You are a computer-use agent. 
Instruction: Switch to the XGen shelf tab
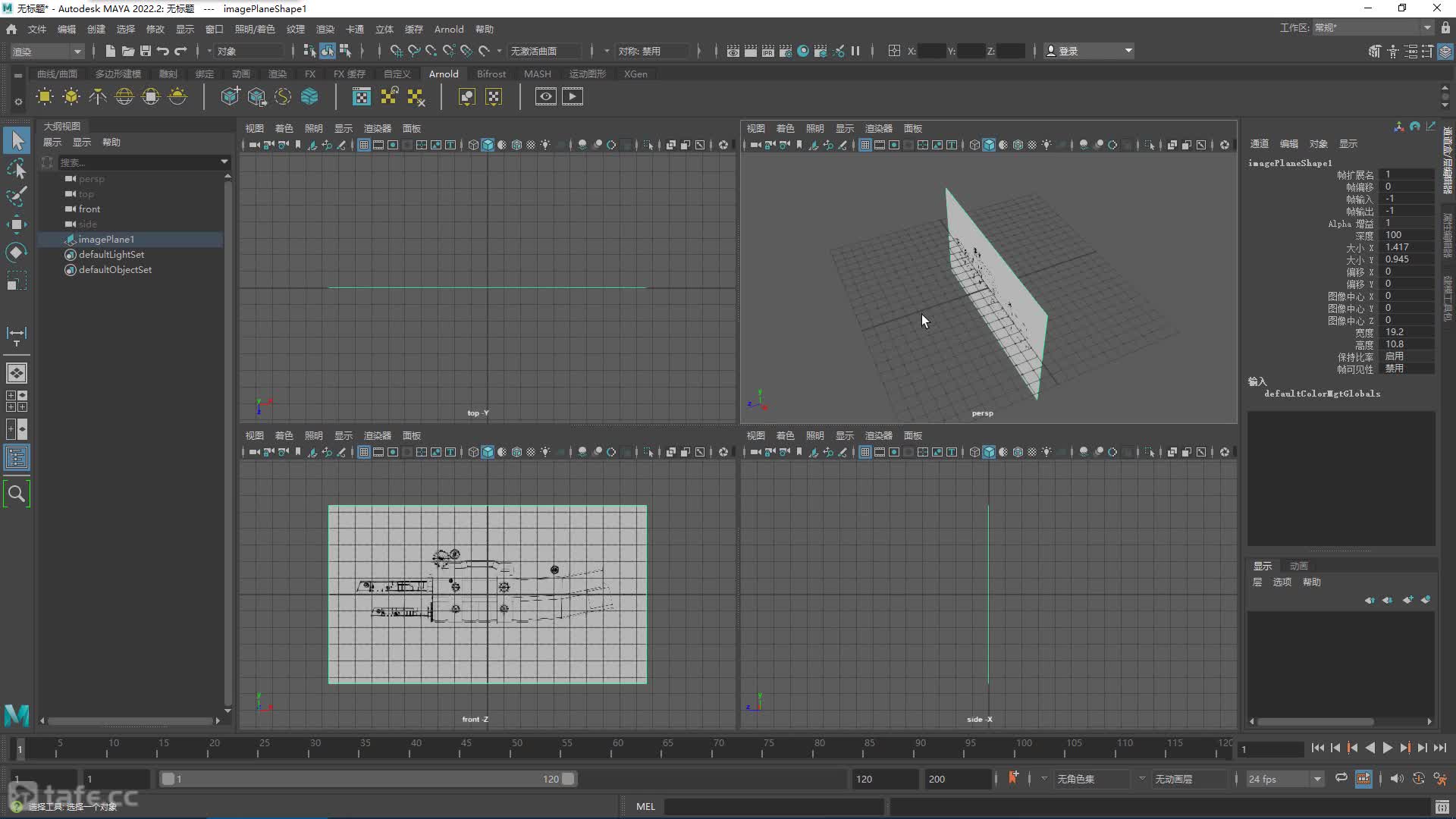pyautogui.click(x=635, y=74)
